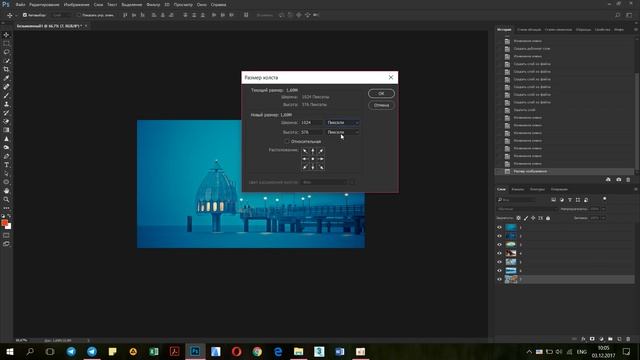Select the Eraser tool
The image size is (640, 360).
point(6,122)
